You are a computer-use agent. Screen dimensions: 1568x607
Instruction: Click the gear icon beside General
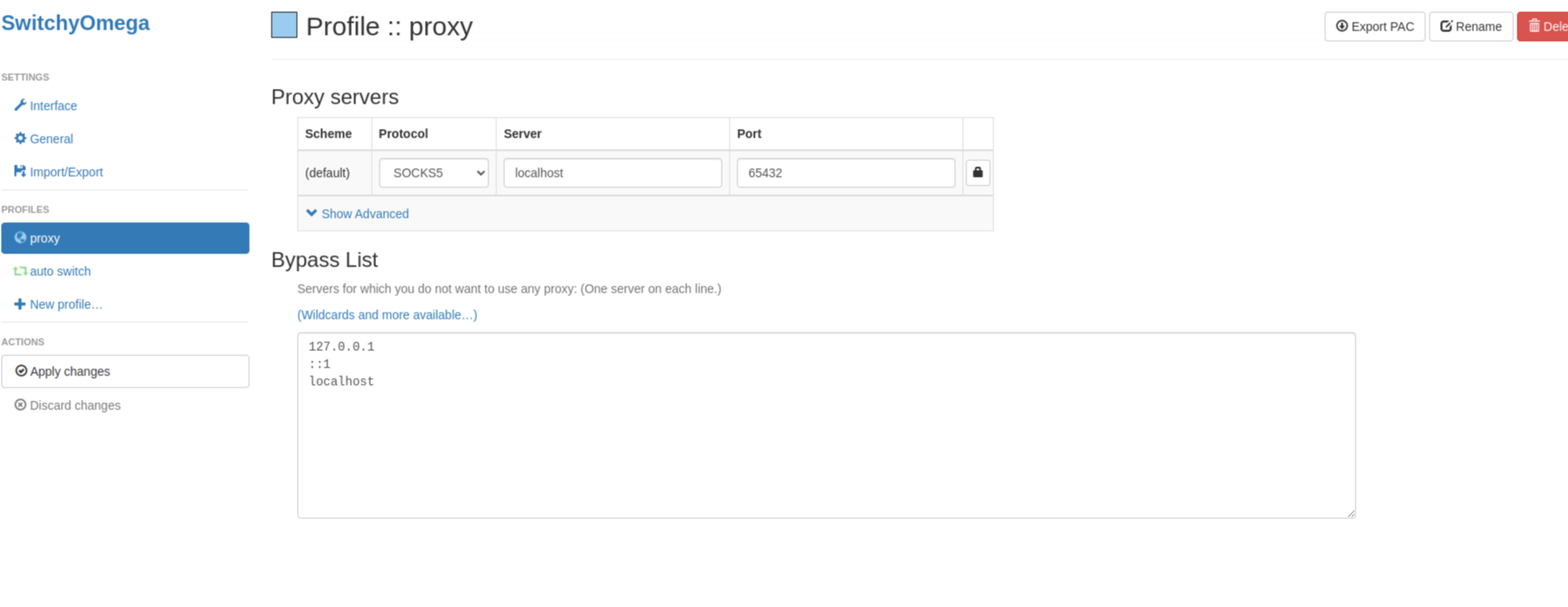(20, 138)
